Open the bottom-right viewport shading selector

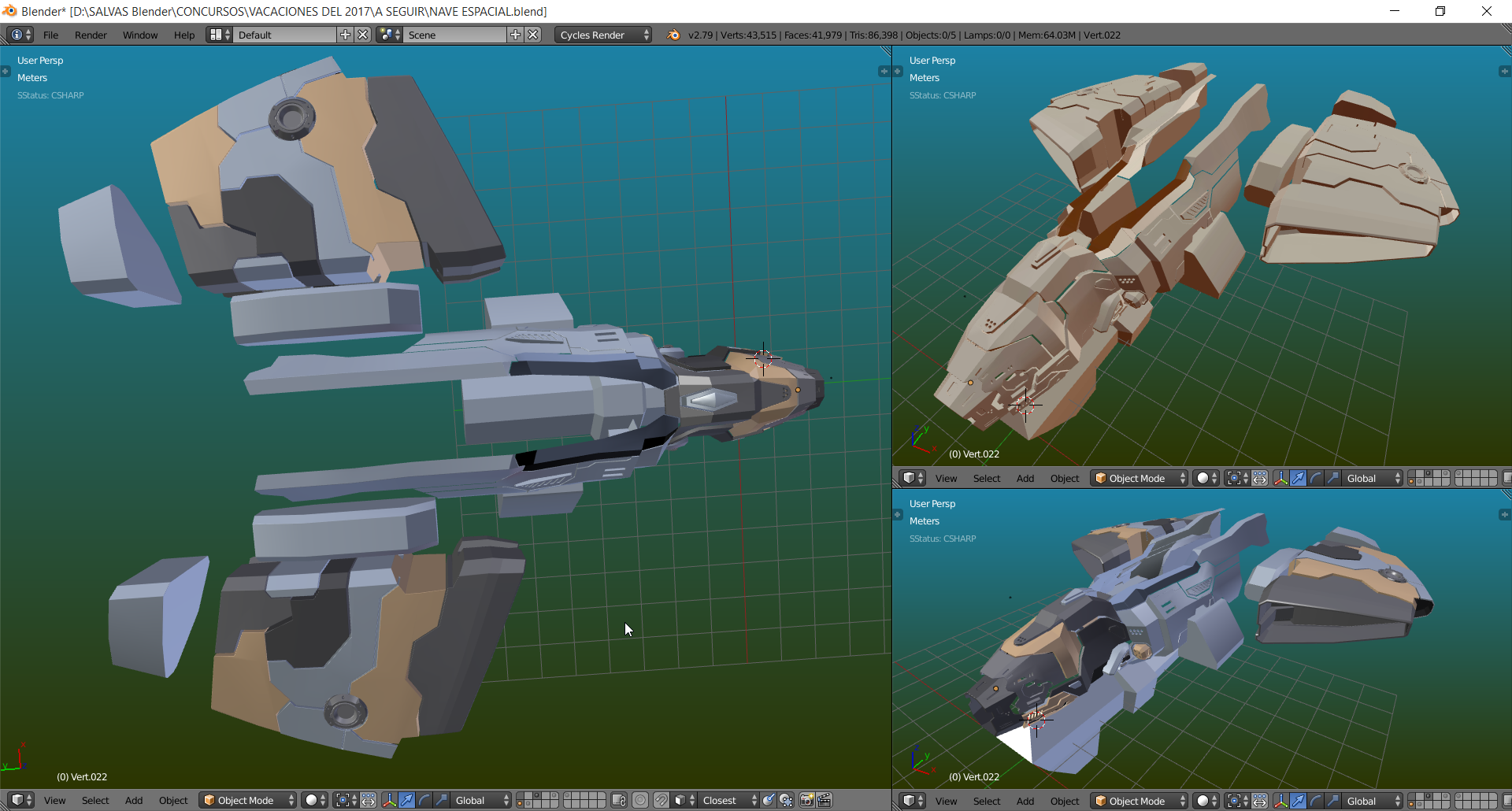coord(1206,801)
